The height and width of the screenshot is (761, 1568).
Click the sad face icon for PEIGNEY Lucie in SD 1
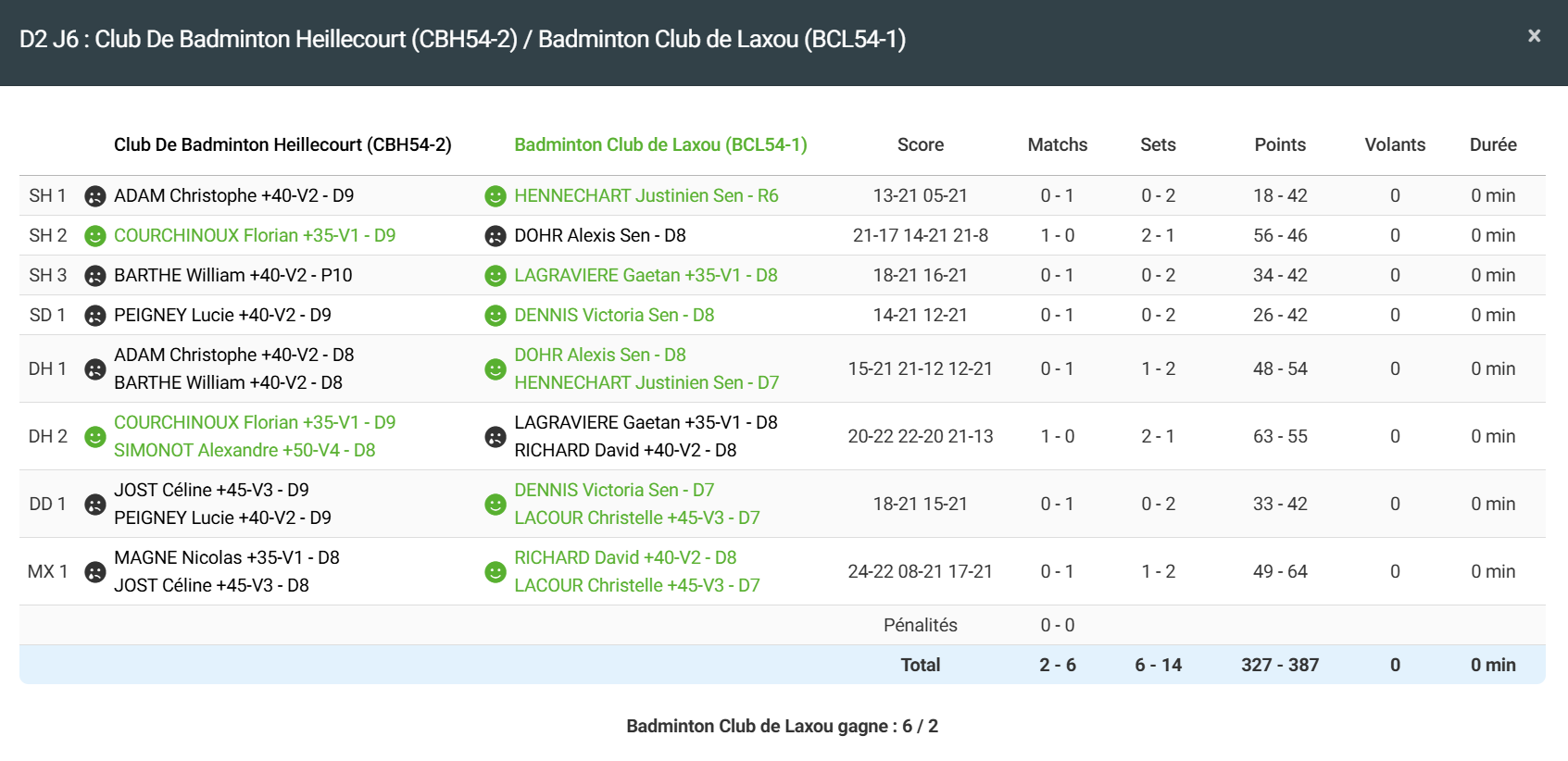(x=95, y=316)
